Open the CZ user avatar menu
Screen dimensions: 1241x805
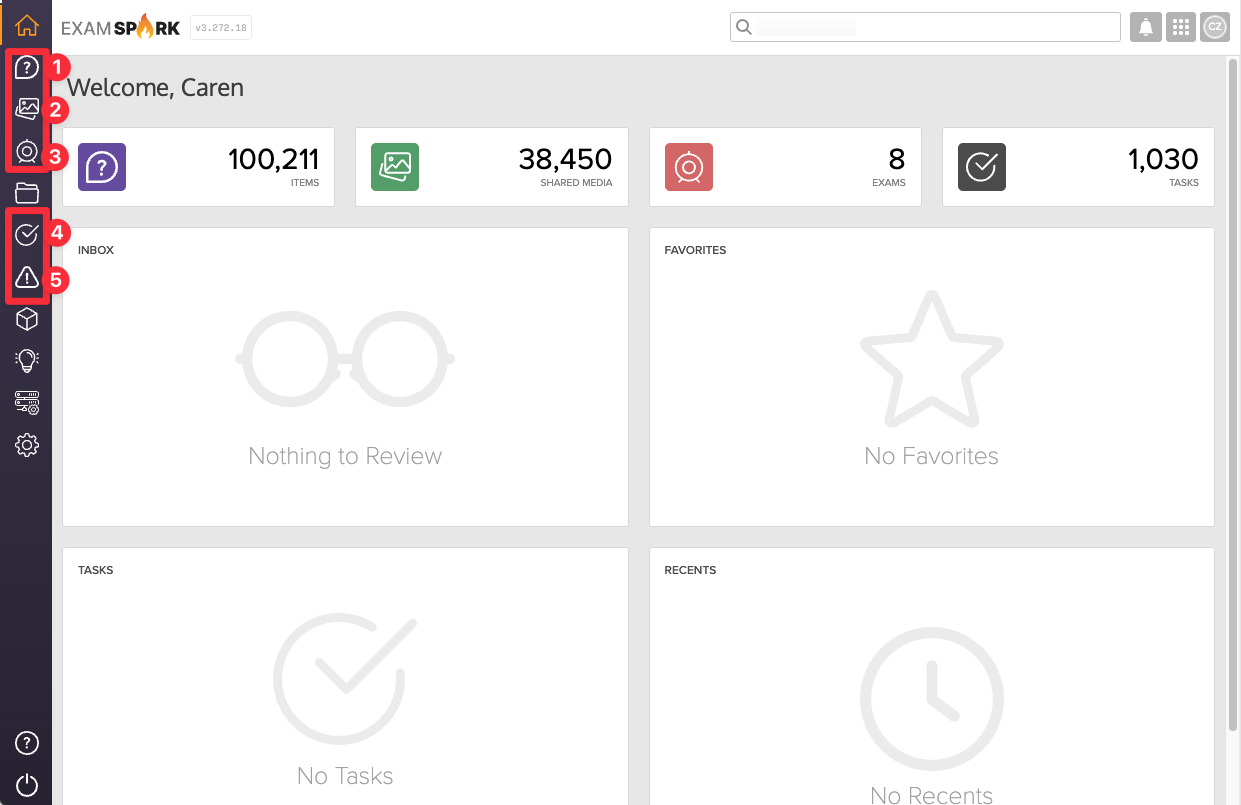[1215, 27]
